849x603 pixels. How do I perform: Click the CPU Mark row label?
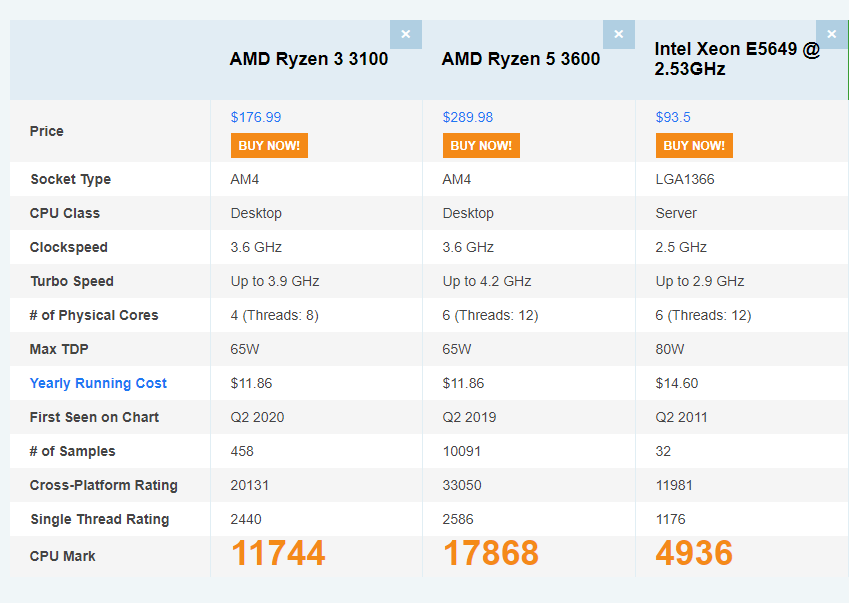point(62,556)
